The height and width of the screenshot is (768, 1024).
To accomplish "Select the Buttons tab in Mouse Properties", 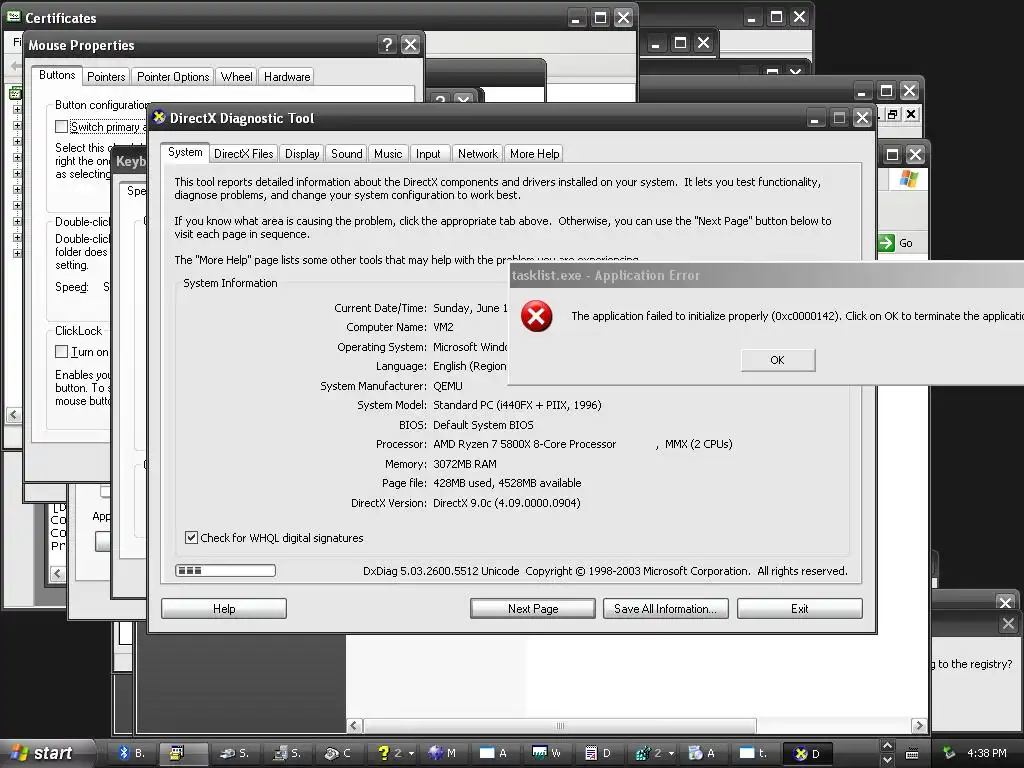I will tap(57, 75).
